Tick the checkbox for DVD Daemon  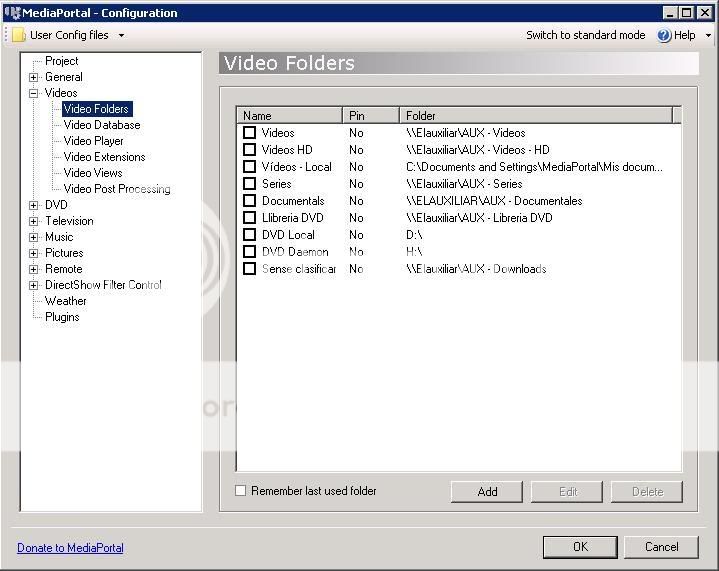[x=249, y=251]
